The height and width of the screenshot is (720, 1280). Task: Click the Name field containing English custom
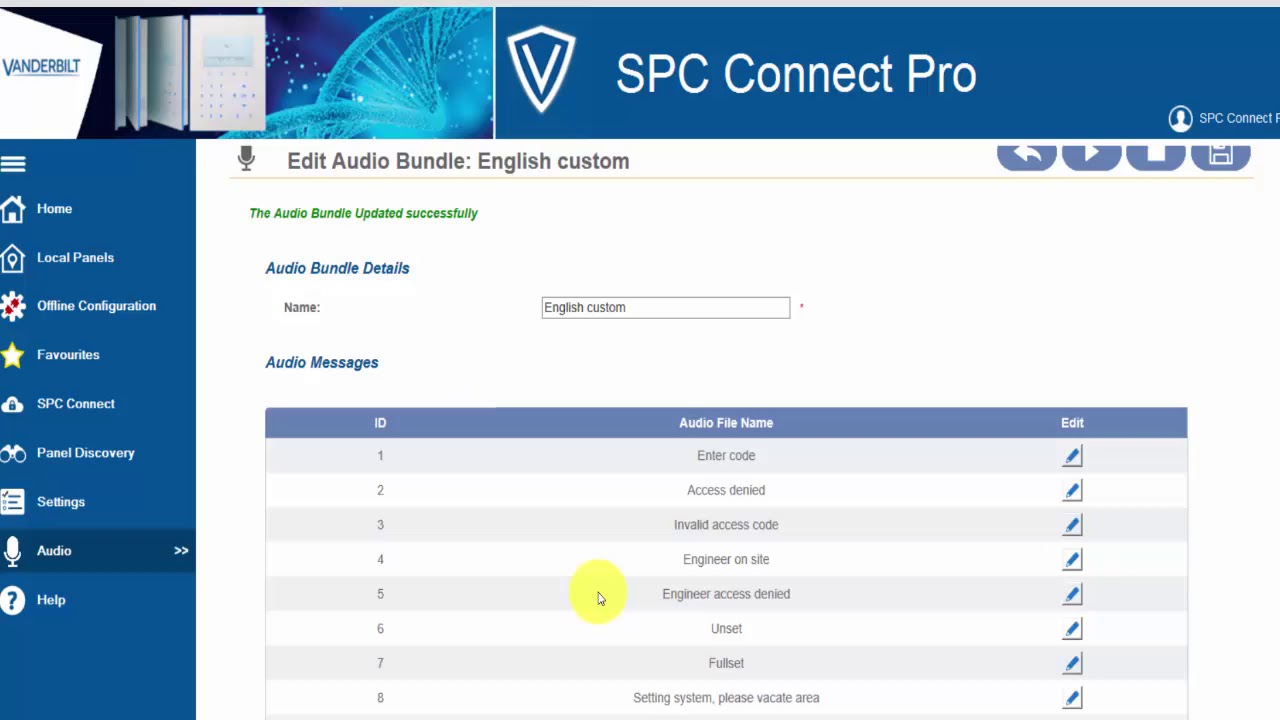(666, 308)
